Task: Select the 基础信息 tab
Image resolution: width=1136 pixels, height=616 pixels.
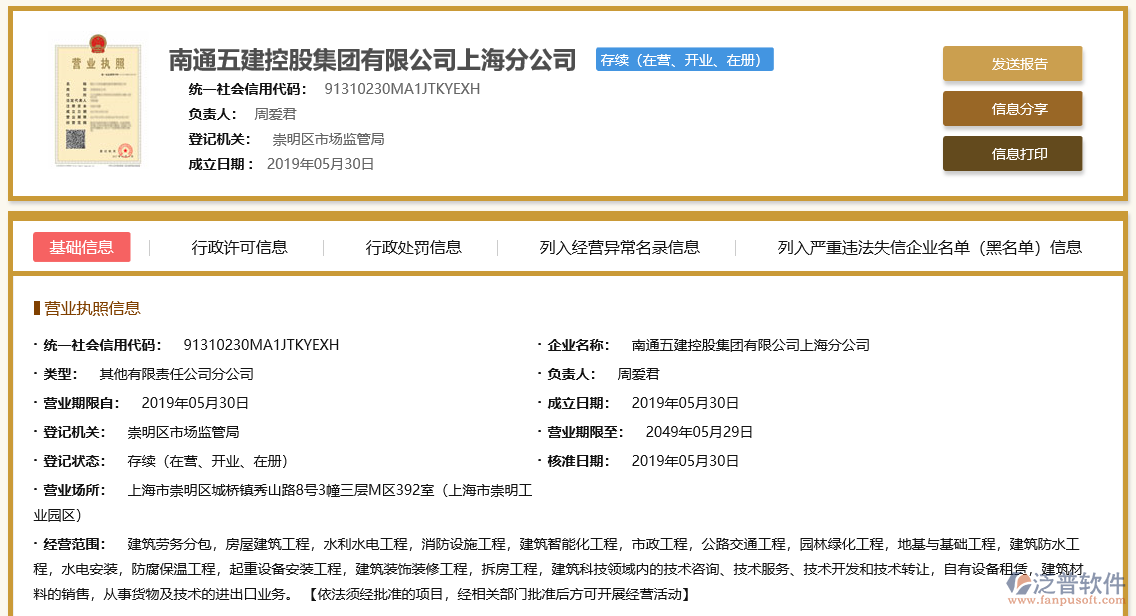Action: coord(82,247)
